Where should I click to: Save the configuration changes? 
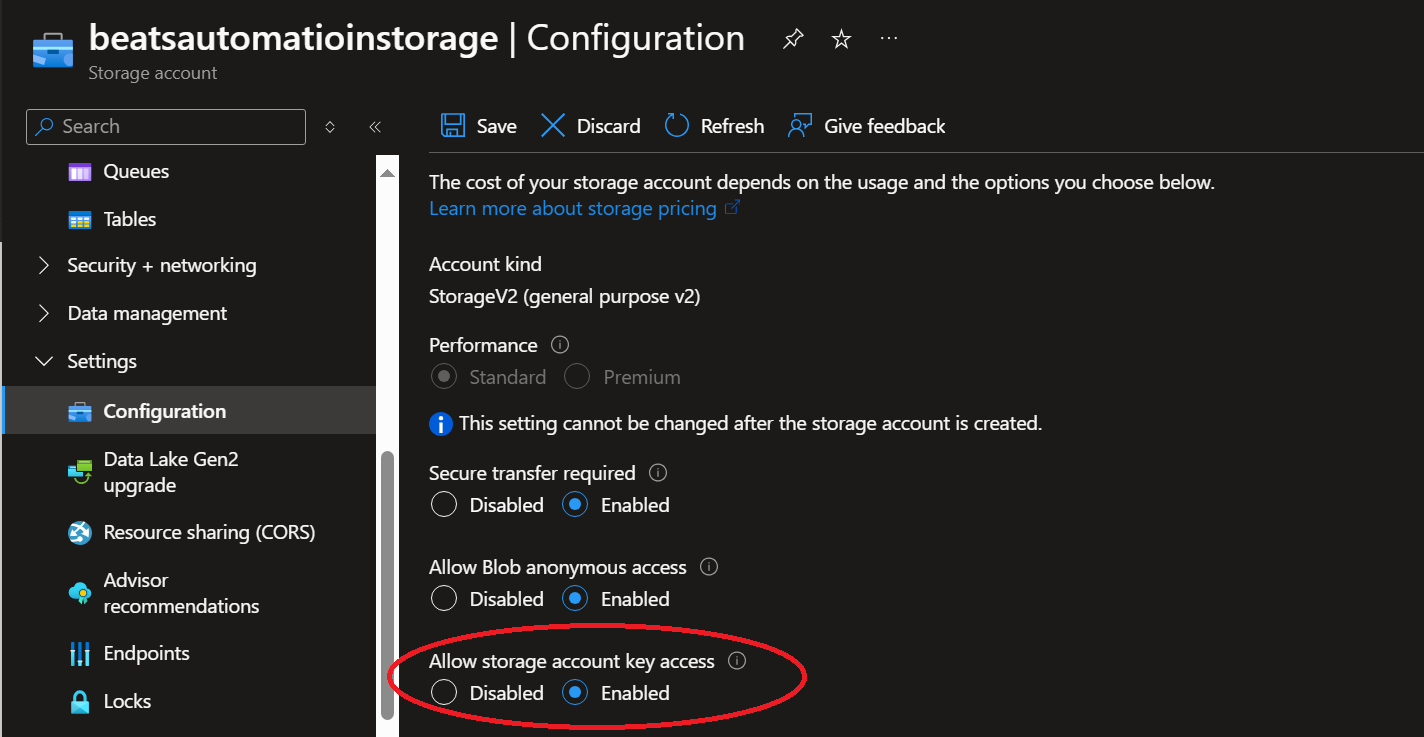tap(479, 126)
